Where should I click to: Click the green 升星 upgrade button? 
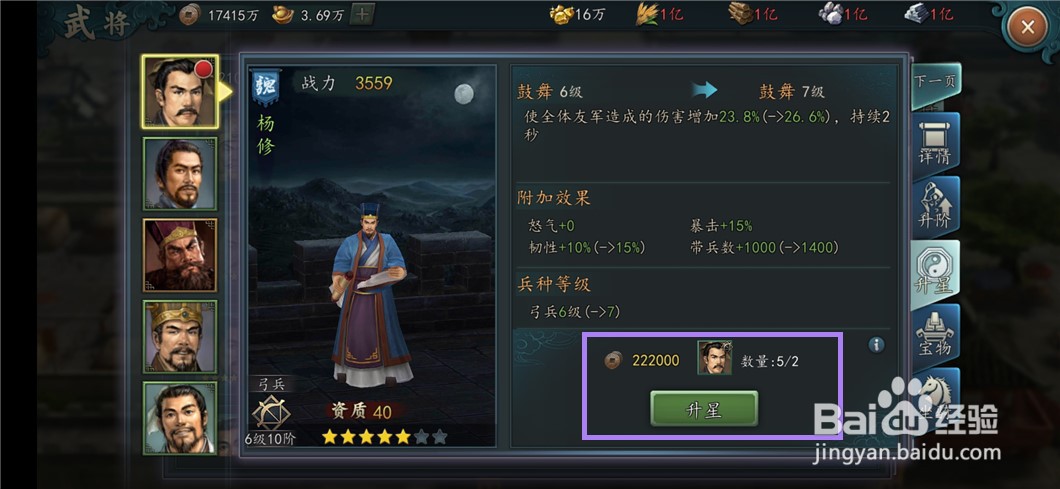click(x=704, y=409)
